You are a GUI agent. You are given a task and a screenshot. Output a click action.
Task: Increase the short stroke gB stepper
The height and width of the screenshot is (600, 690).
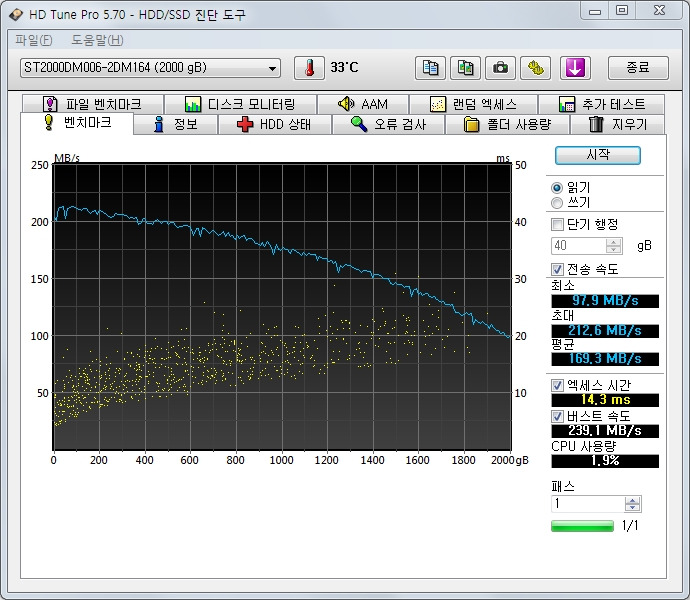tap(613, 242)
